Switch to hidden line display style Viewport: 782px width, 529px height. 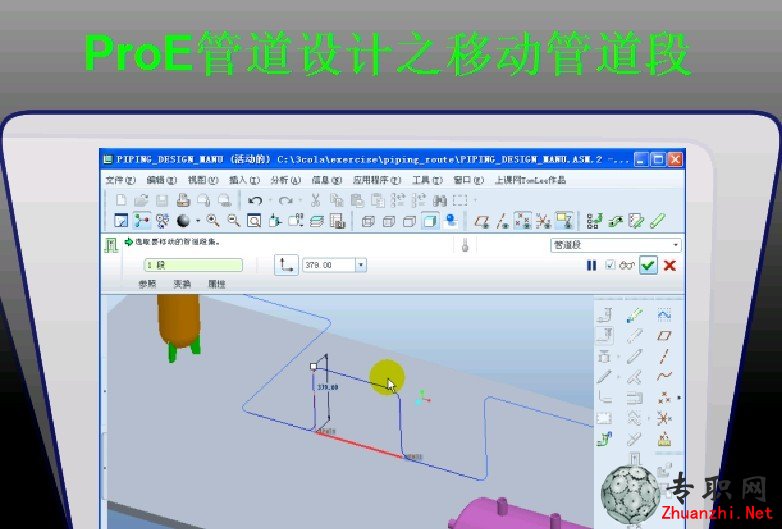coord(389,220)
